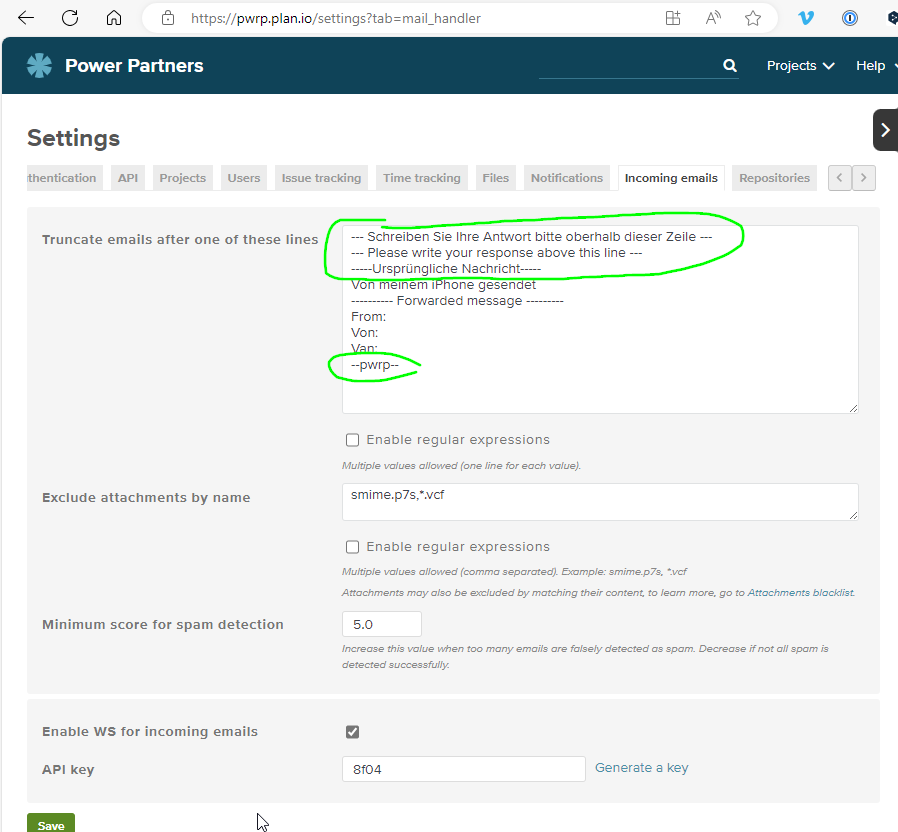Click the address bar URL
Screen dimensions: 898x832
(x=336, y=18)
